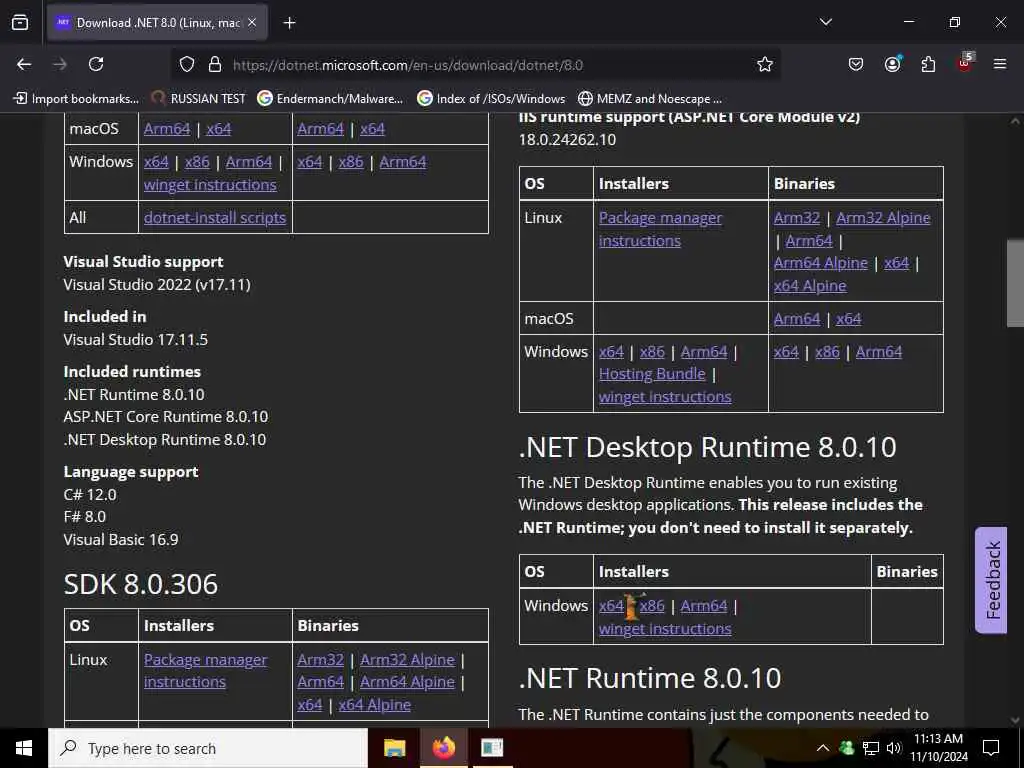Viewport: 1024px width, 768px height.
Task: Close the Download .NET 8.0 tab
Action: click(252, 23)
